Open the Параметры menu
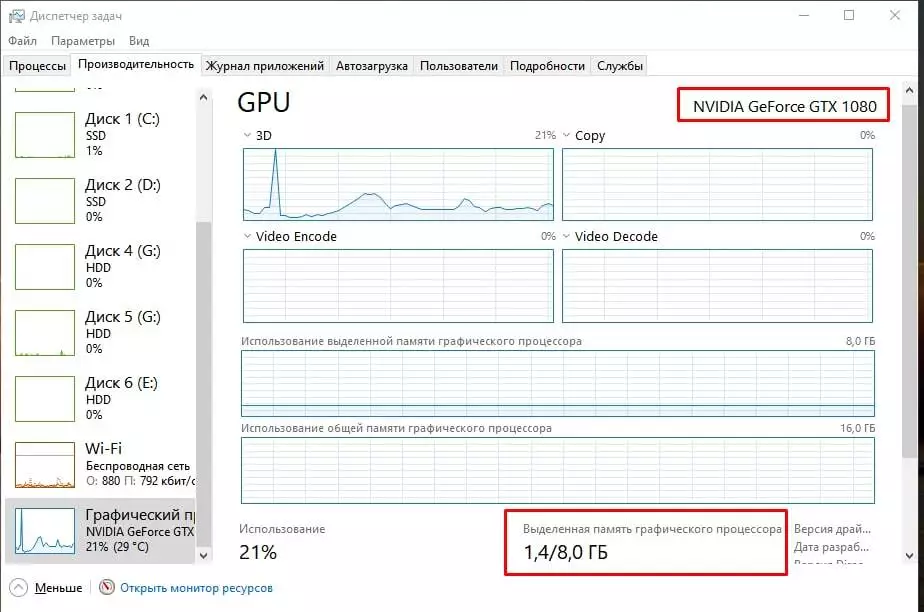This screenshot has height=612, width=924. point(83,41)
